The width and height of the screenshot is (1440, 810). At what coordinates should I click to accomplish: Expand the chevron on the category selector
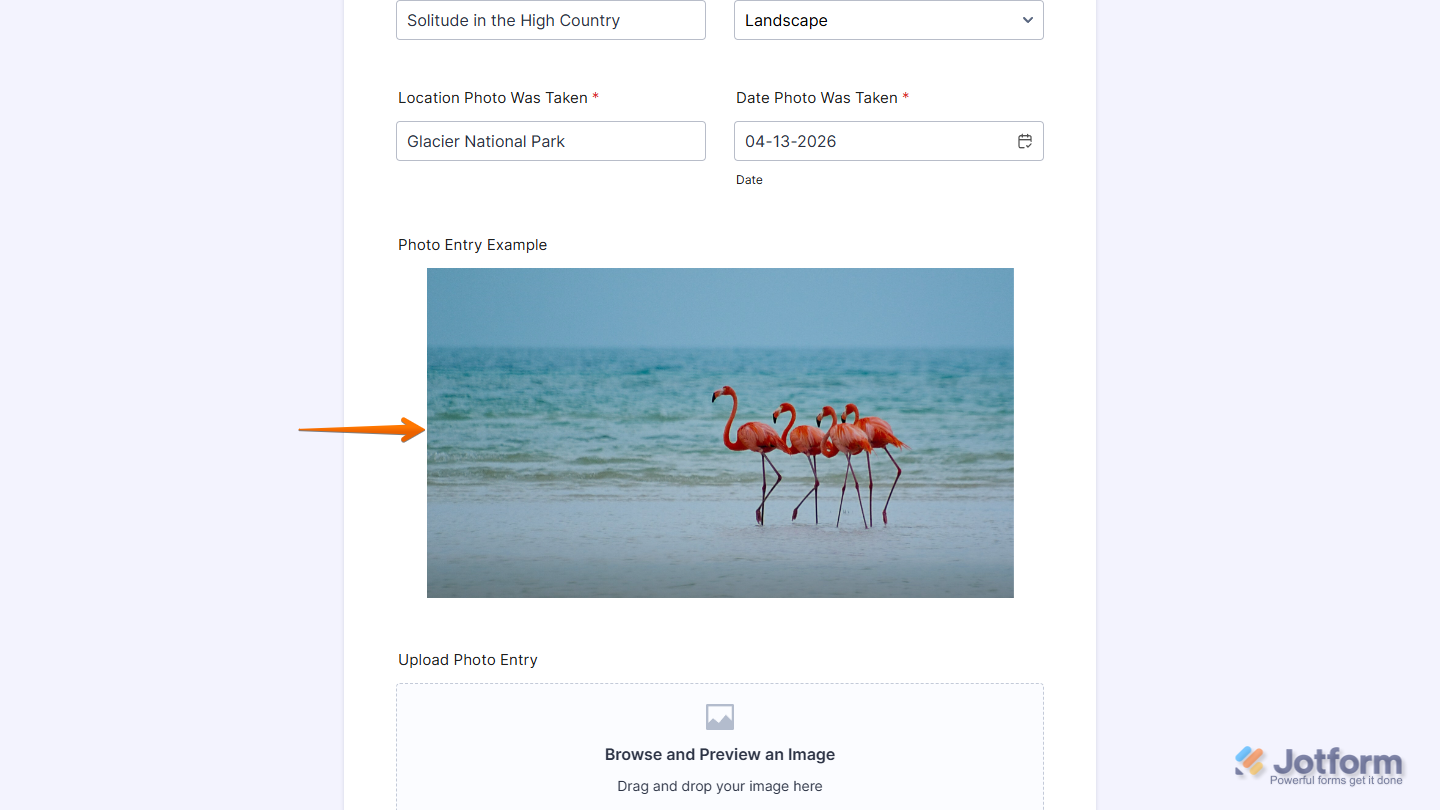pos(1027,20)
